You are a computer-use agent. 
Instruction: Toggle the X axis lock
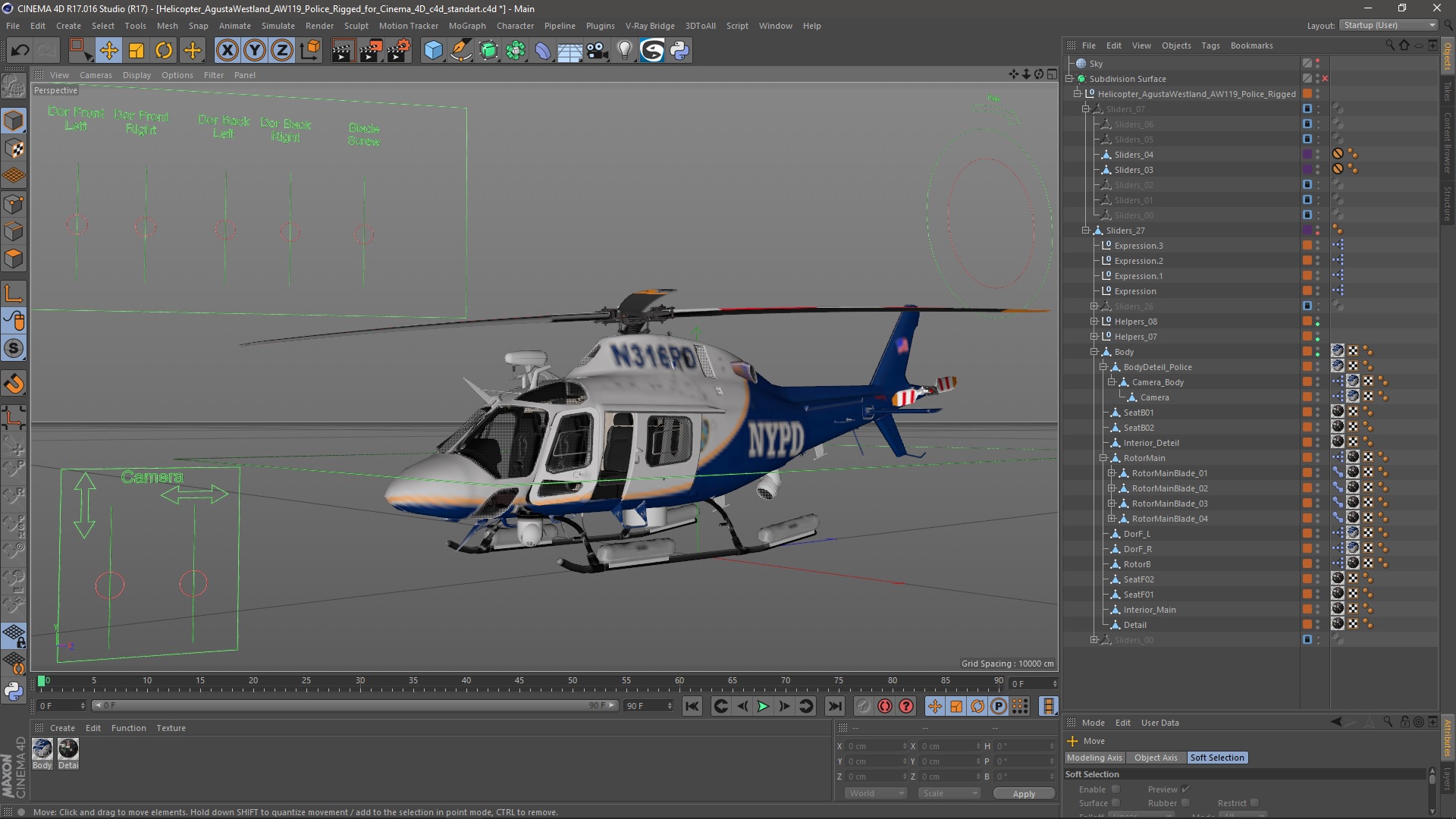227,51
